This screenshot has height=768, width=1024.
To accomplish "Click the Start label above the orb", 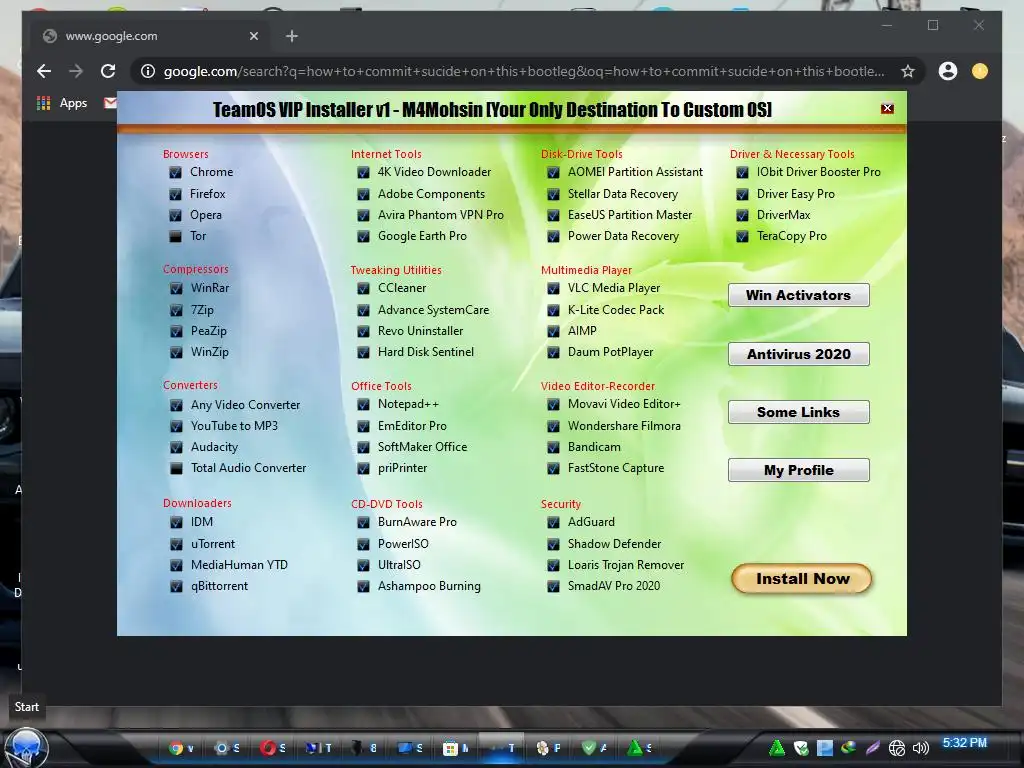I will click(x=27, y=707).
